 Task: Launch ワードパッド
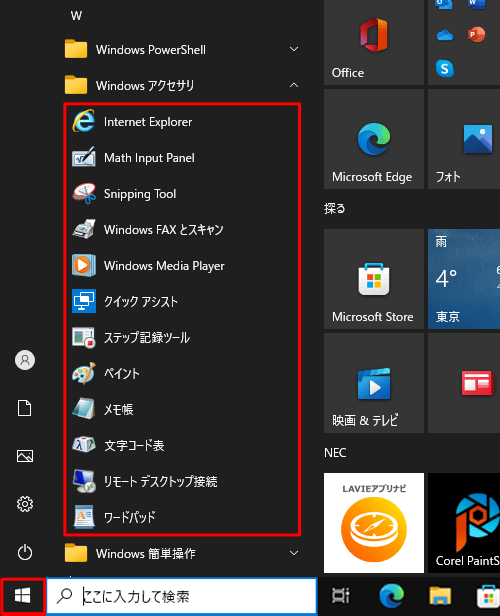point(182,517)
